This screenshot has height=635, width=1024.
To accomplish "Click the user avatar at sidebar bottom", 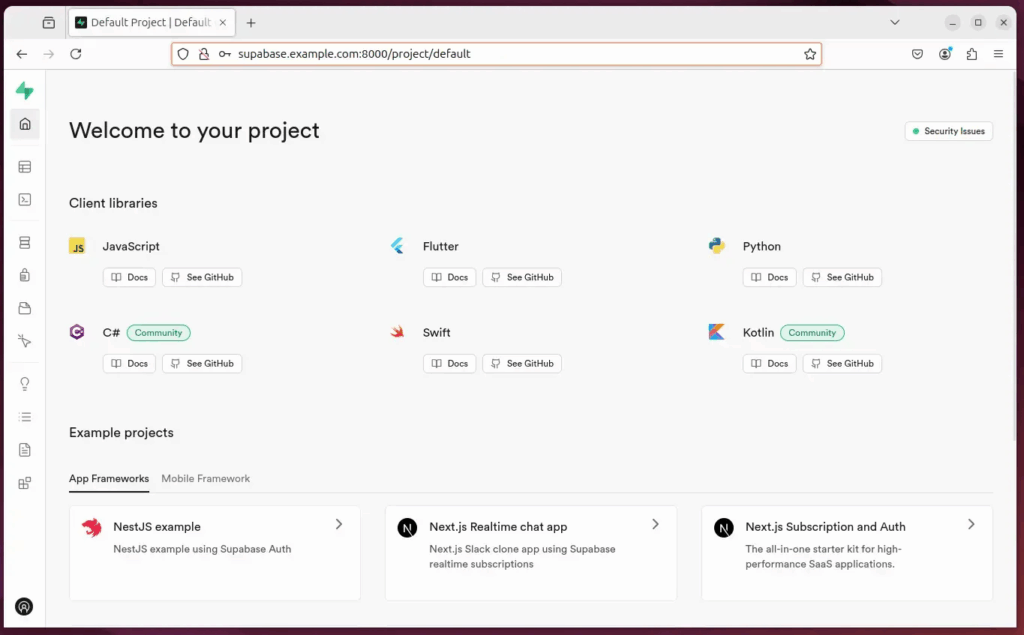I will (x=24, y=607).
